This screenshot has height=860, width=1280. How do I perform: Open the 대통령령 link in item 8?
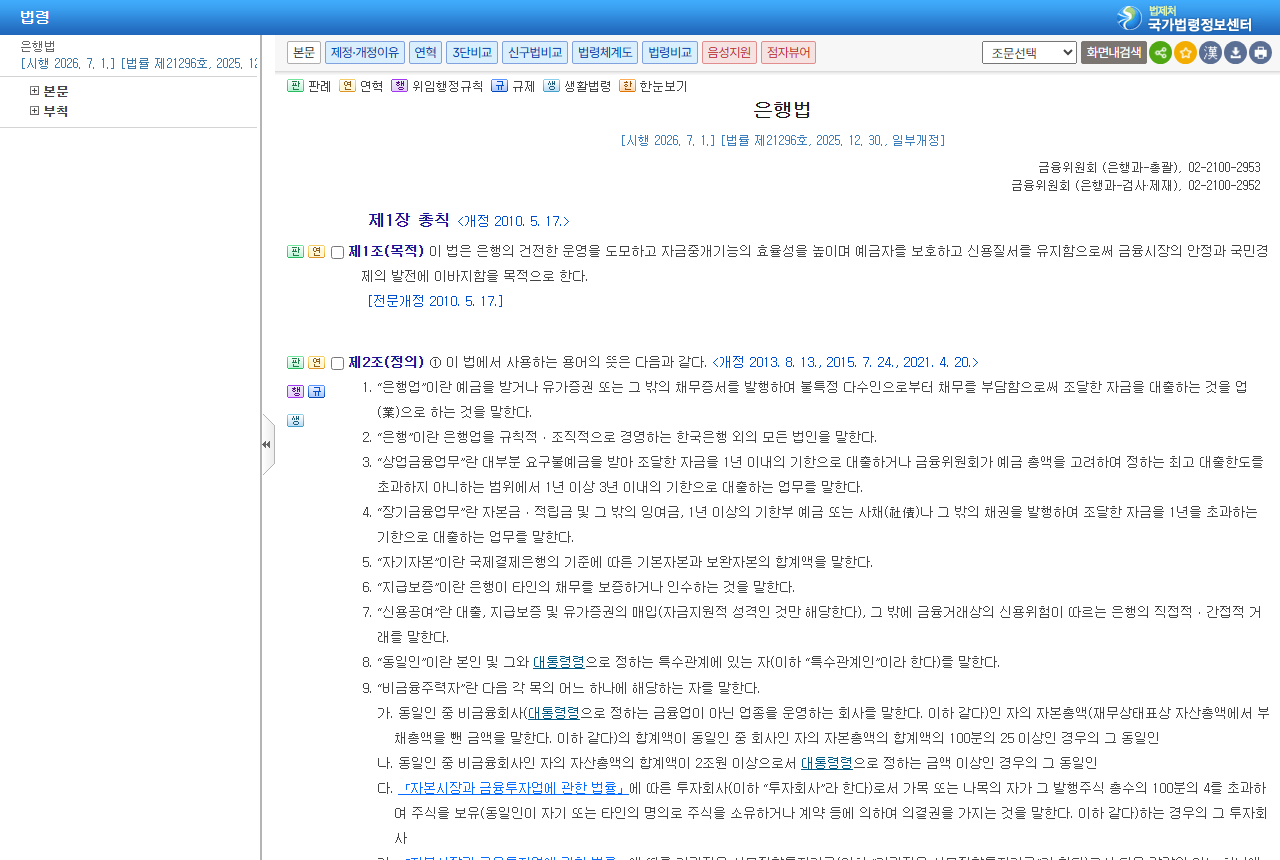coord(558,662)
